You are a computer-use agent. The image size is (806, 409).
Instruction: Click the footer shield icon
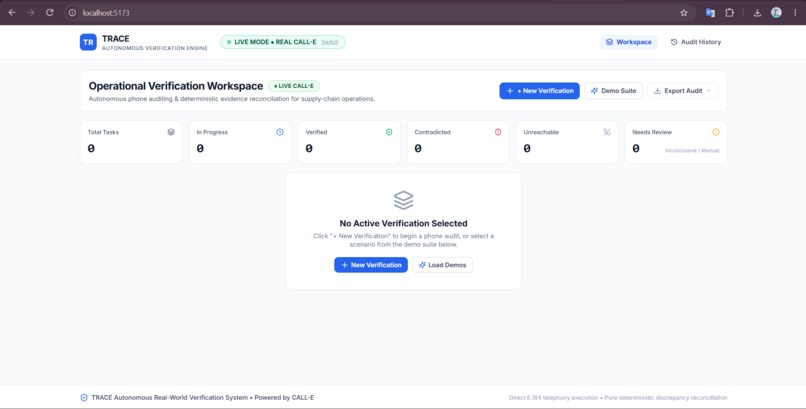click(x=84, y=398)
